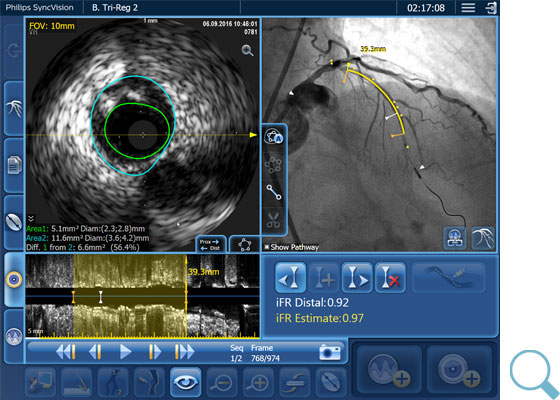Screen dimensions: 560x400
Task: Play the IVUS sequence
Action: click(x=125, y=352)
